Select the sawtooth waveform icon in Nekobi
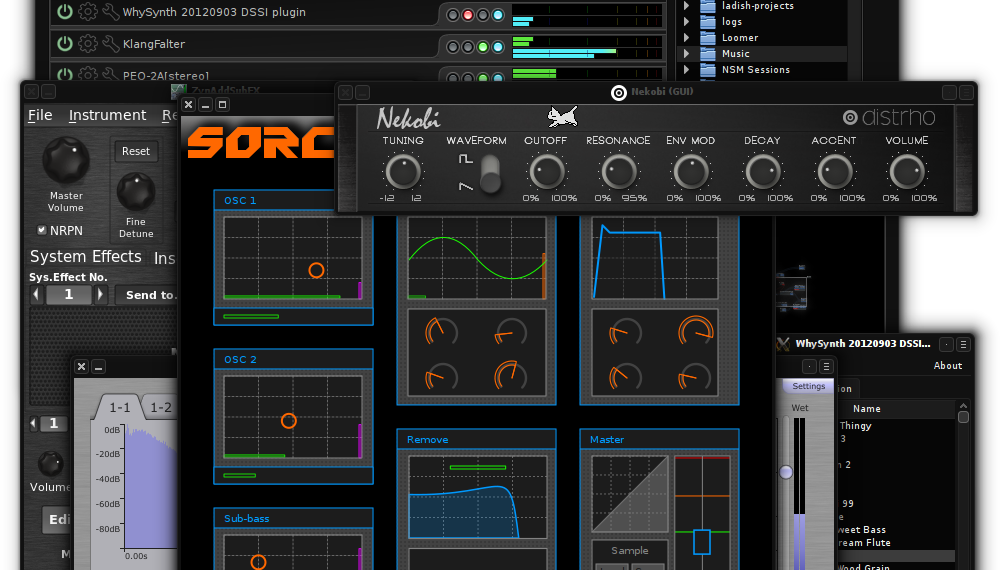This screenshot has height=570, width=1000. coord(465,186)
